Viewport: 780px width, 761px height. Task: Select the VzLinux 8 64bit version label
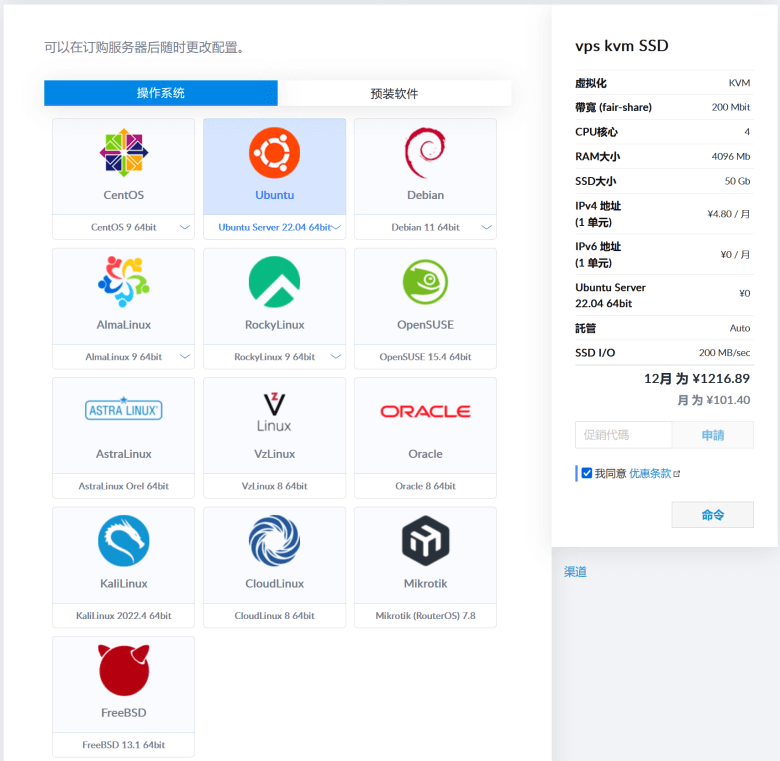coord(274,486)
